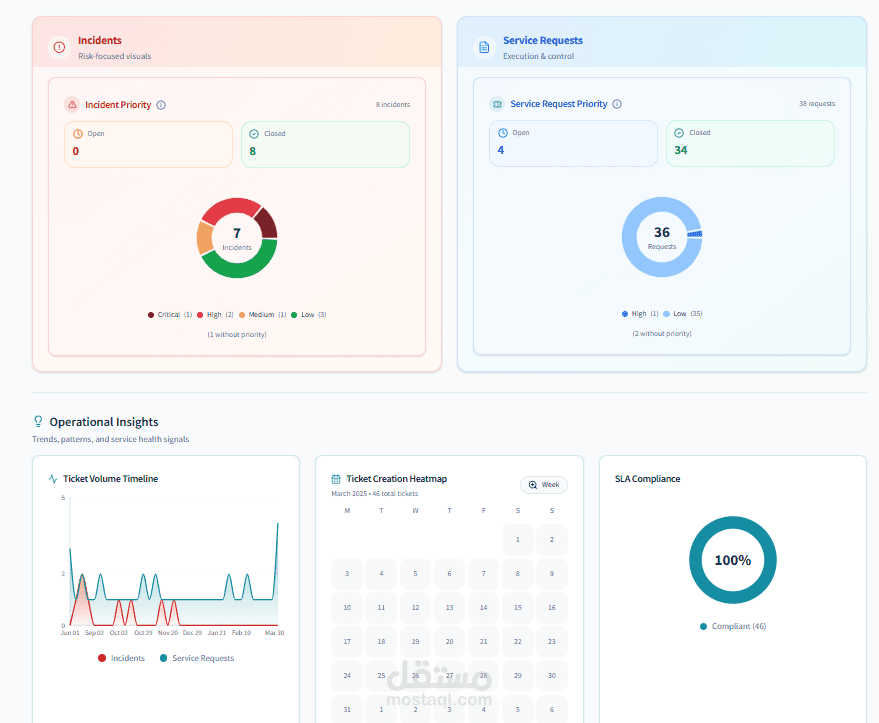Click the Service Requests document icon
The height and width of the screenshot is (723, 879).
tap(484, 48)
